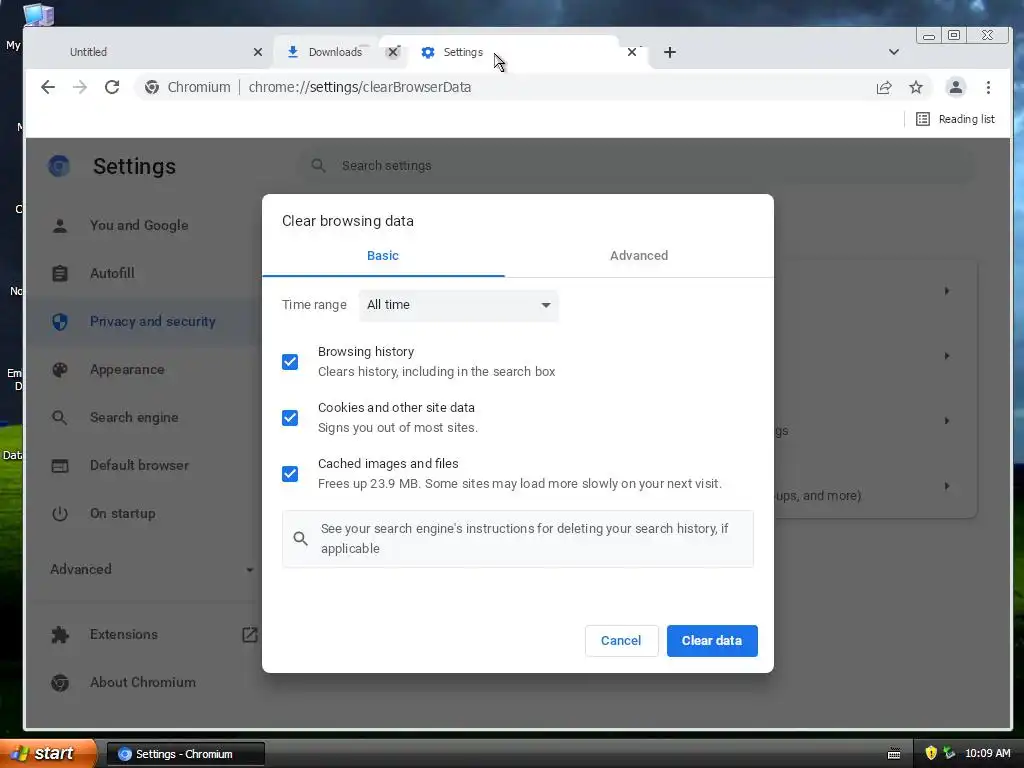Click the Appearance palette icon
This screenshot has height=768, width=1024.
[x=59, y=370]
